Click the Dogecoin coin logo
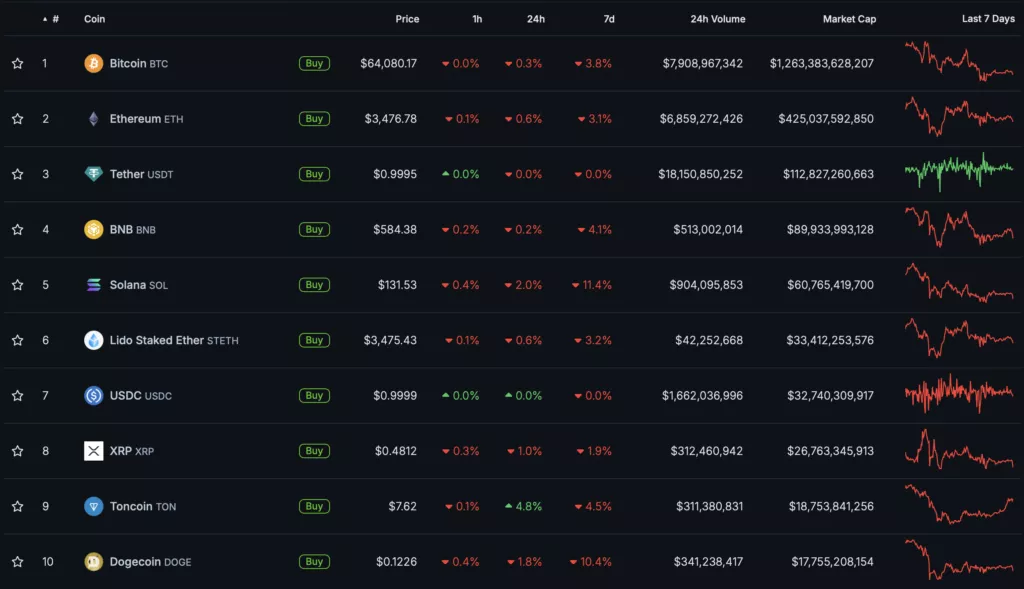Viewport: 1024px width, 589px height. tap(93, 562)
